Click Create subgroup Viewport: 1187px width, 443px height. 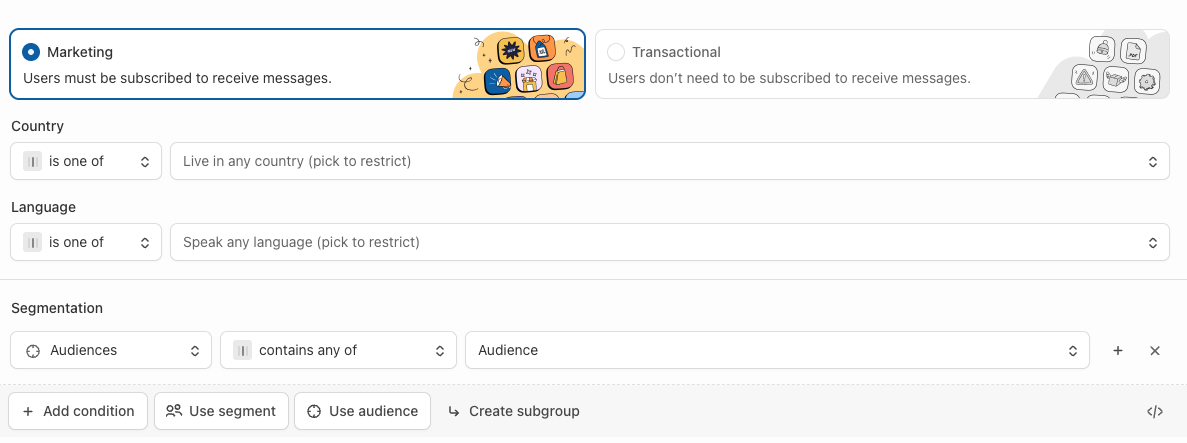tap(513, 411)
